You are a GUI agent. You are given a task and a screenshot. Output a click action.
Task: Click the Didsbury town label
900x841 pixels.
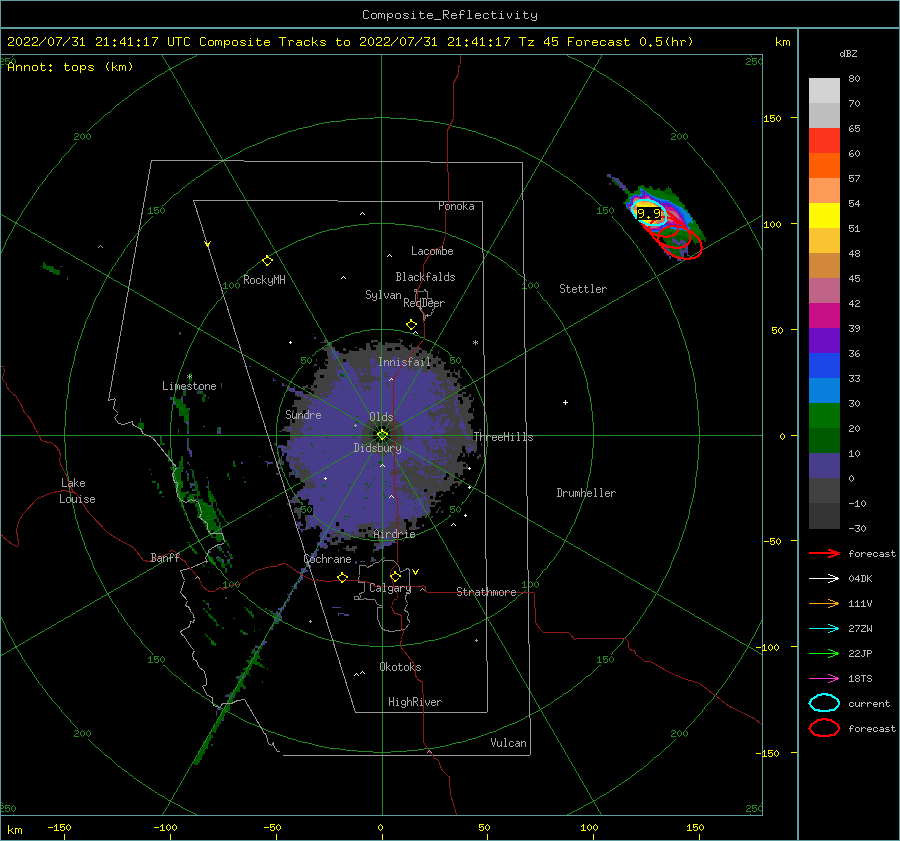[x=378, y=448]
